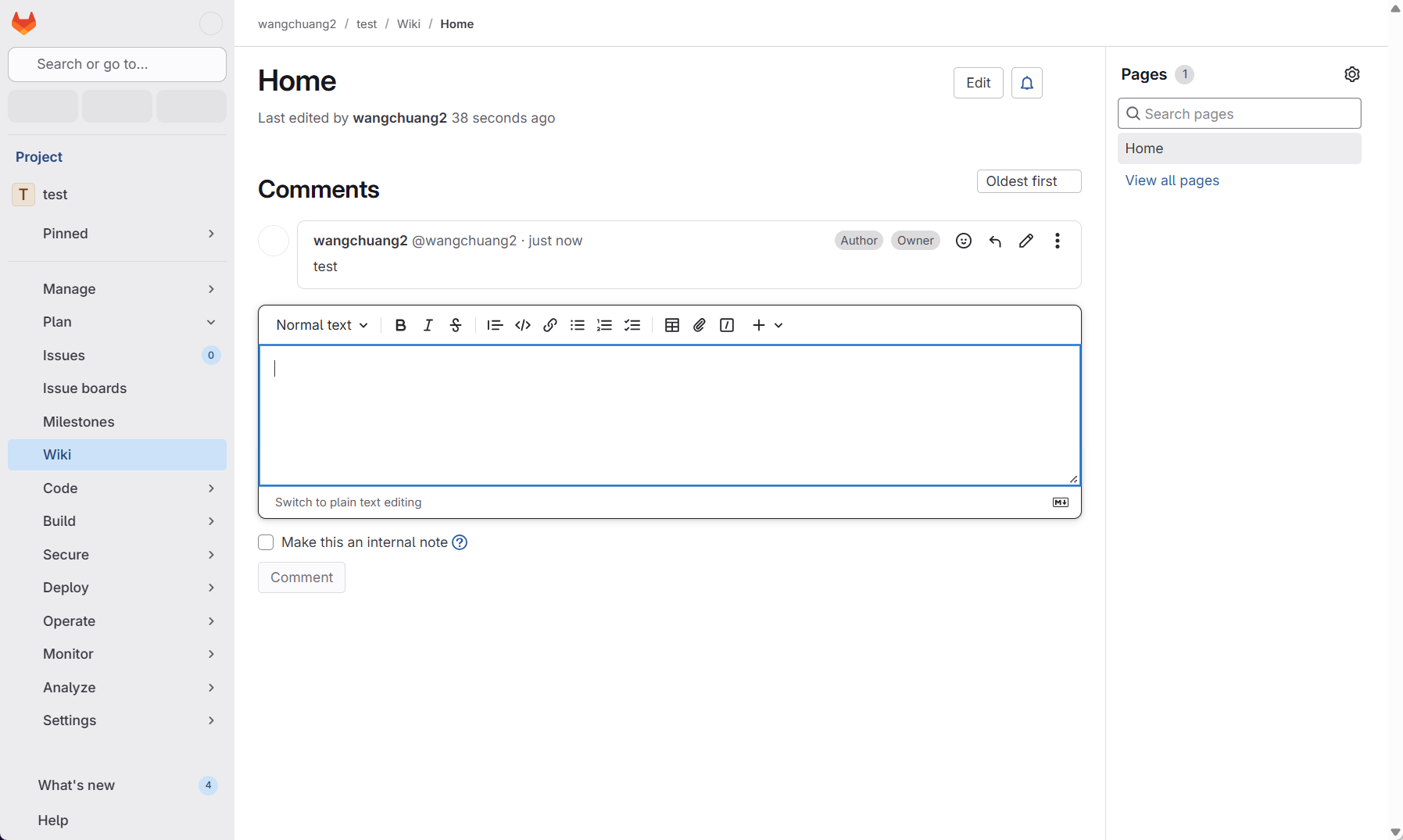Apply italic formatting in the toolbar

[x=428, y=325]
